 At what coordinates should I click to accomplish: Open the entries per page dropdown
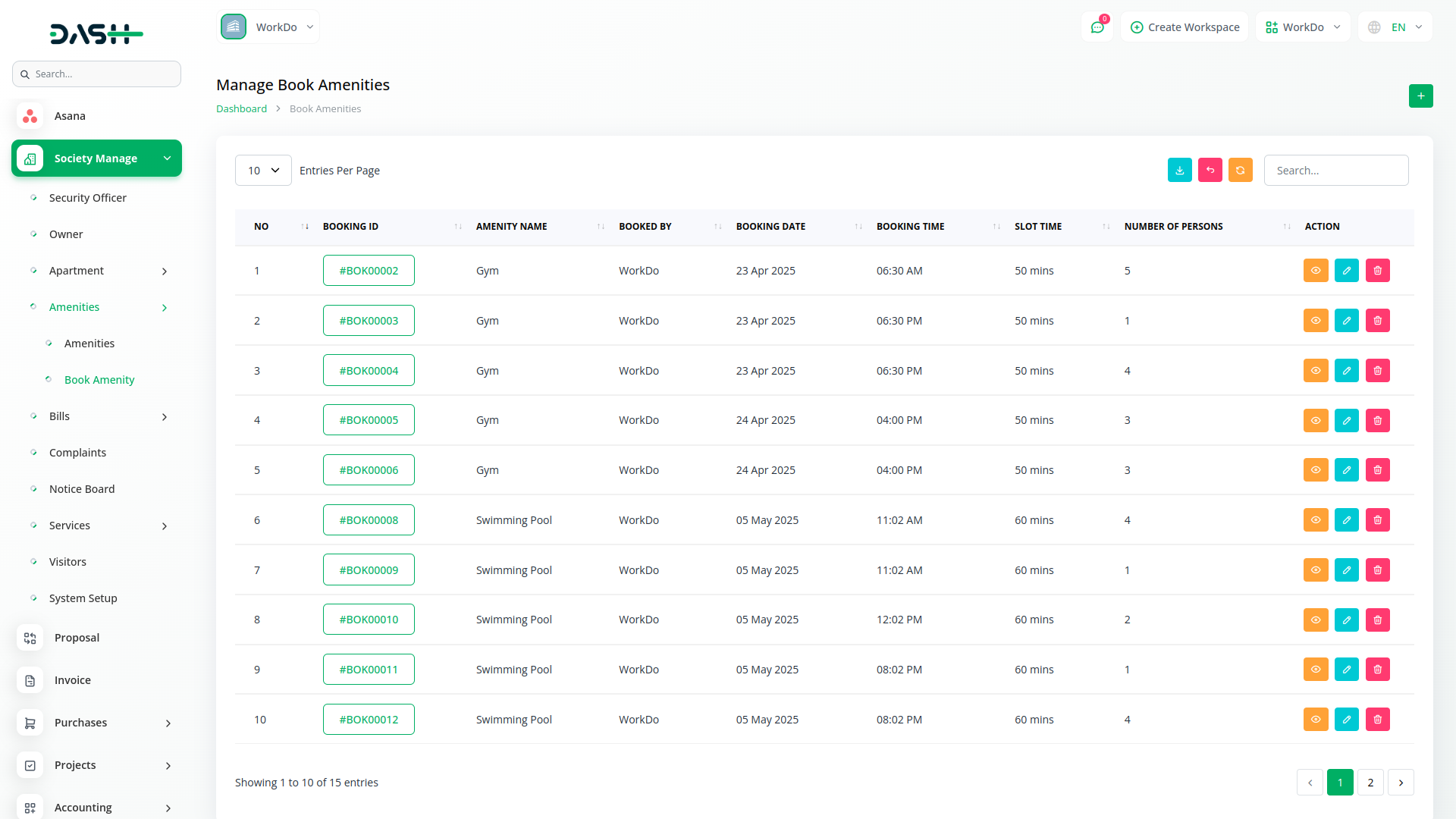[263, 171]
